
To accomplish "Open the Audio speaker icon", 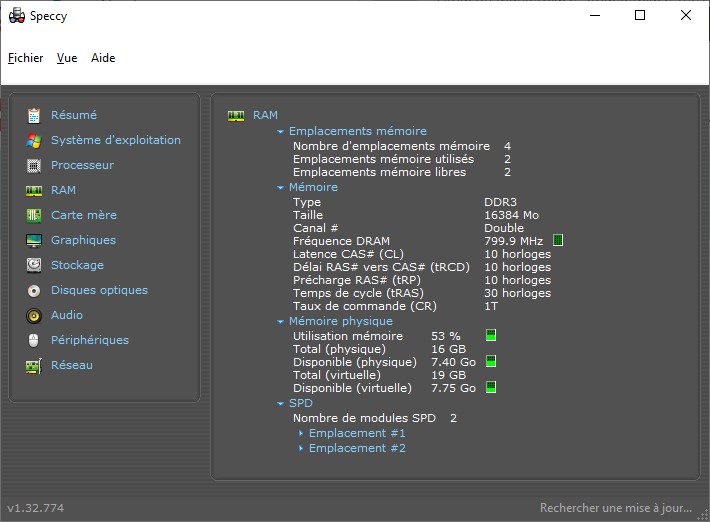I will 34,315.
